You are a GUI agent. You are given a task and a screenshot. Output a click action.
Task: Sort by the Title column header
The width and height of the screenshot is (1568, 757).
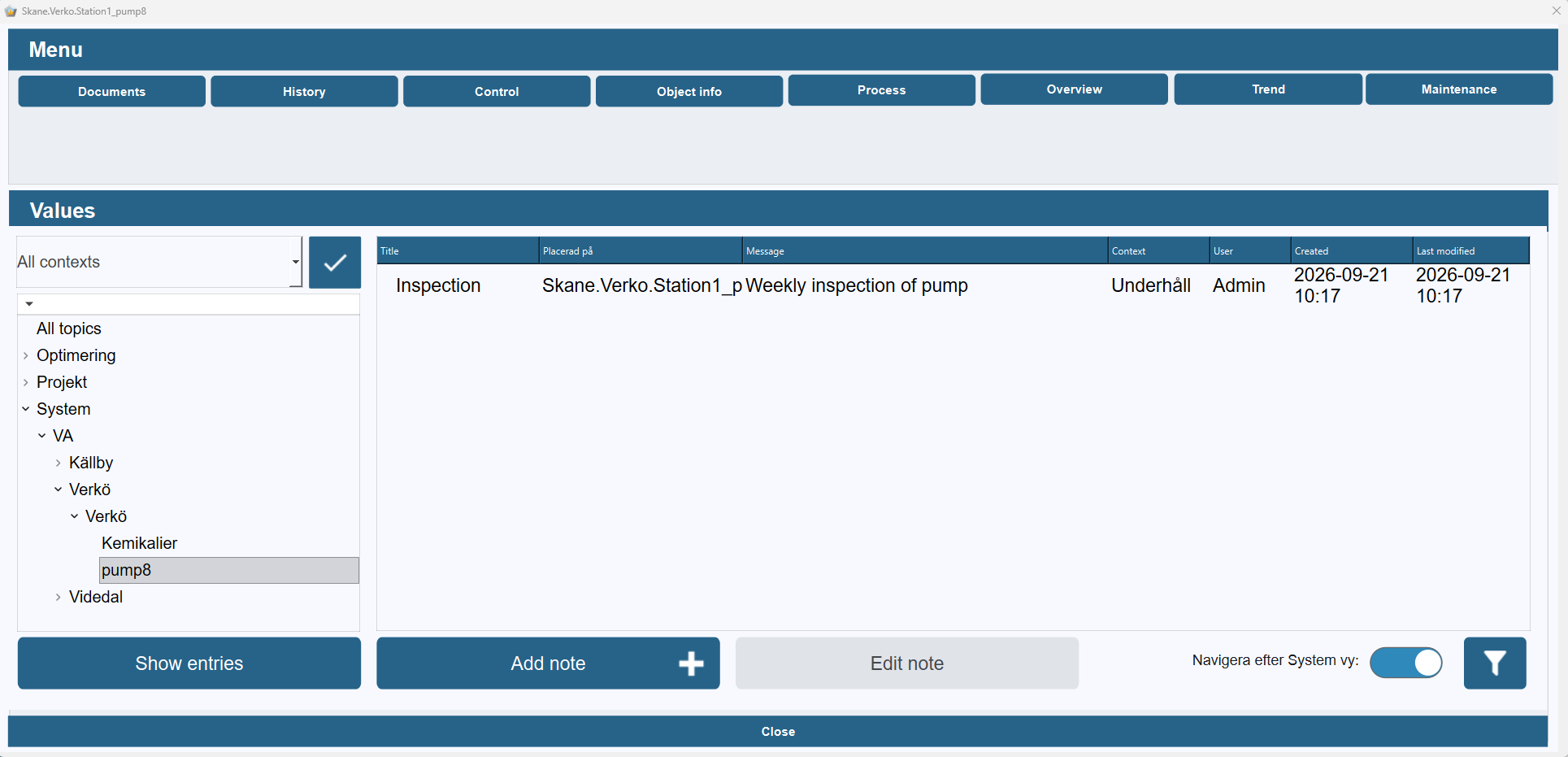458,250
